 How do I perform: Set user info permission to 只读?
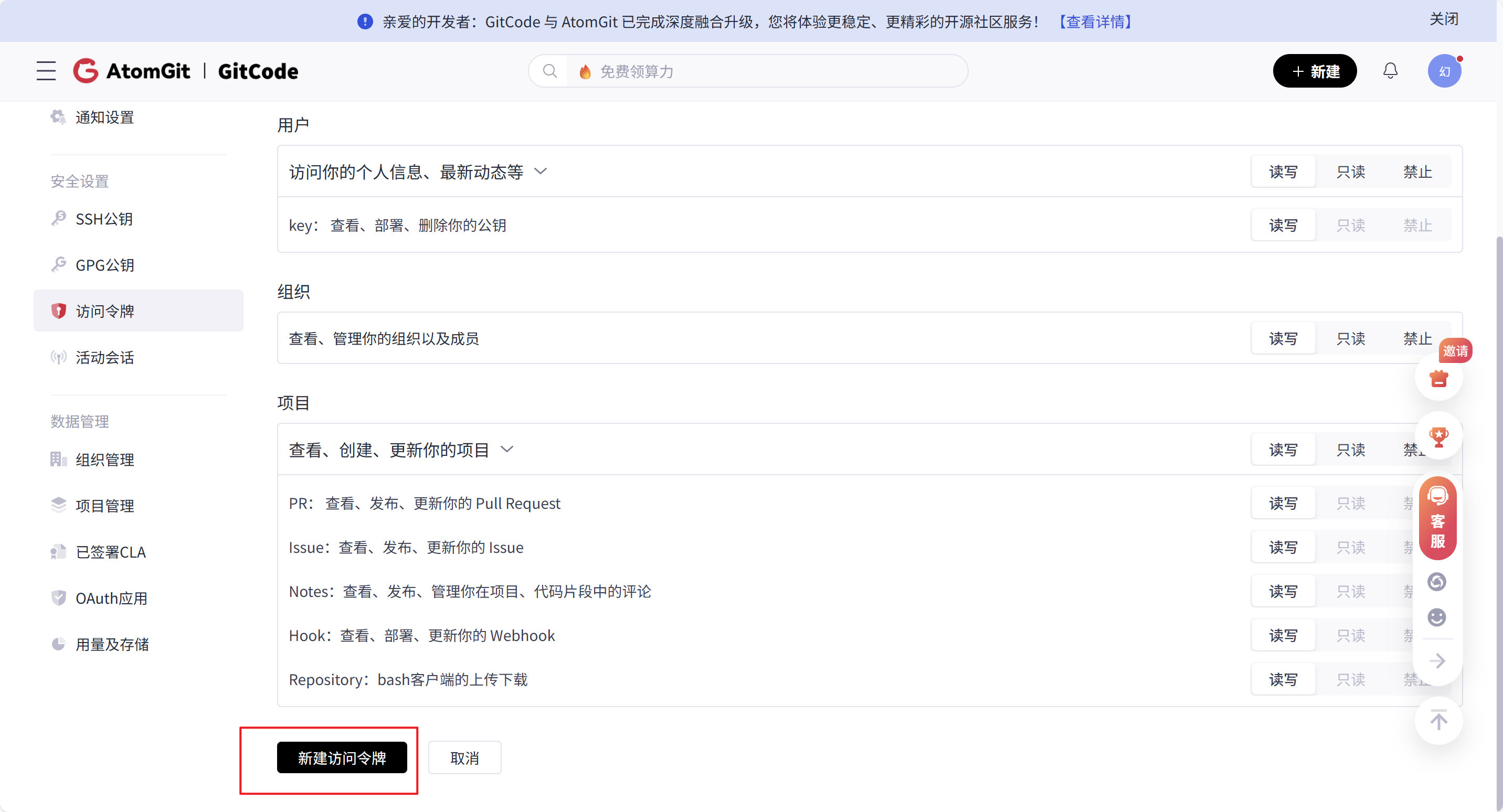[1350, 172]
